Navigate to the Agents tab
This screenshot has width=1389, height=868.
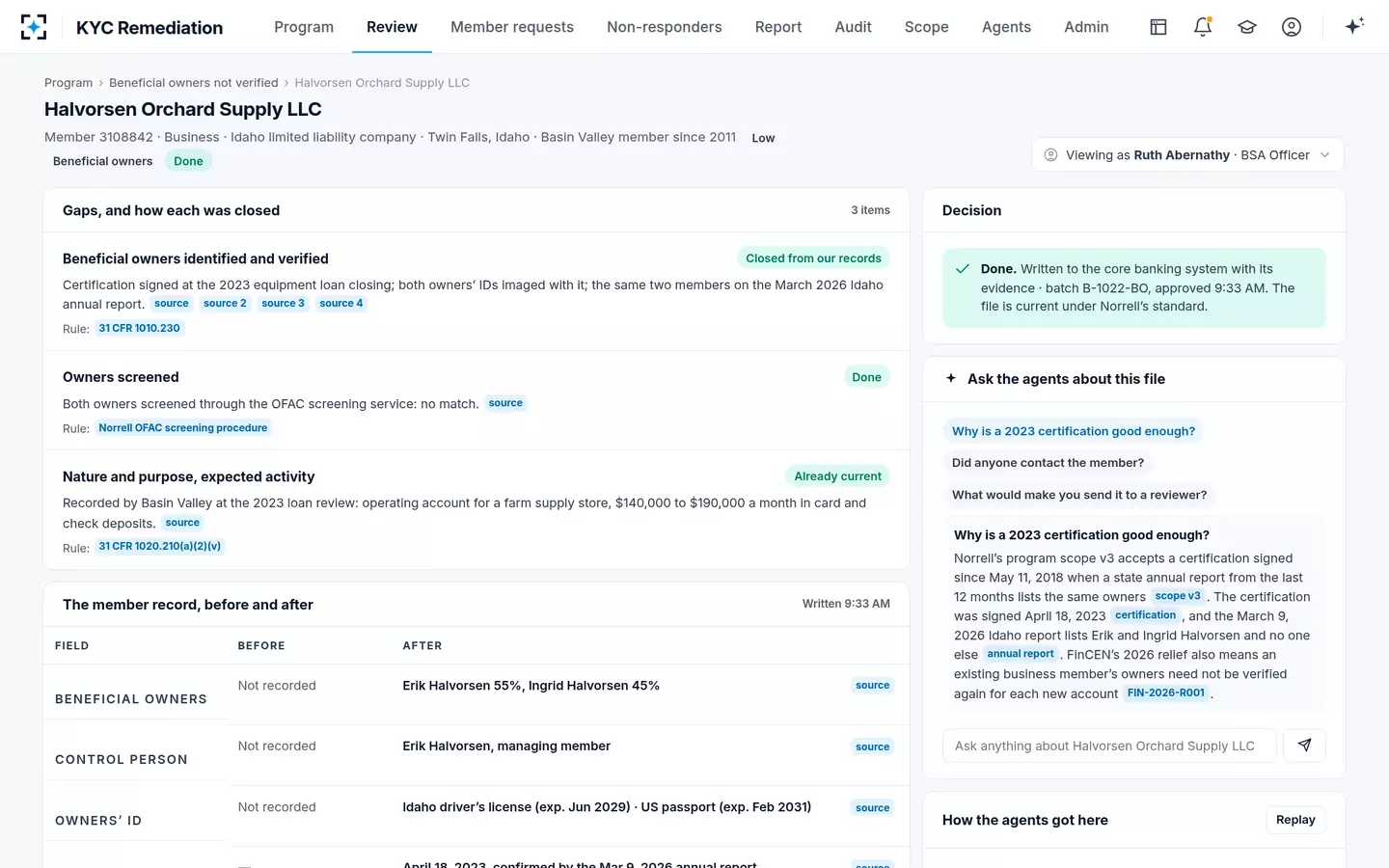coord(1006,27)
